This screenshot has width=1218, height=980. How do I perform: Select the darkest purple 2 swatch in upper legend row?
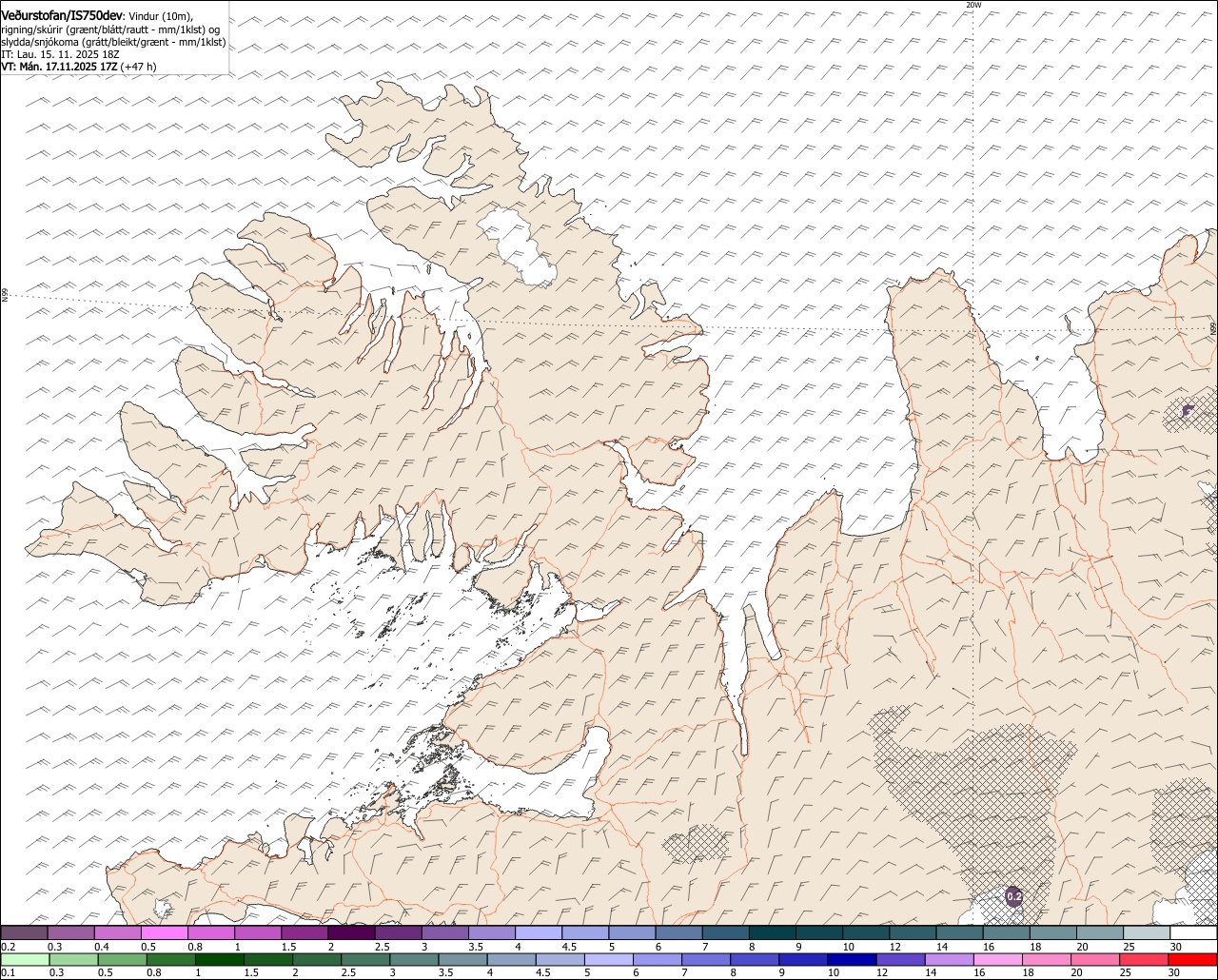(351, 932)
